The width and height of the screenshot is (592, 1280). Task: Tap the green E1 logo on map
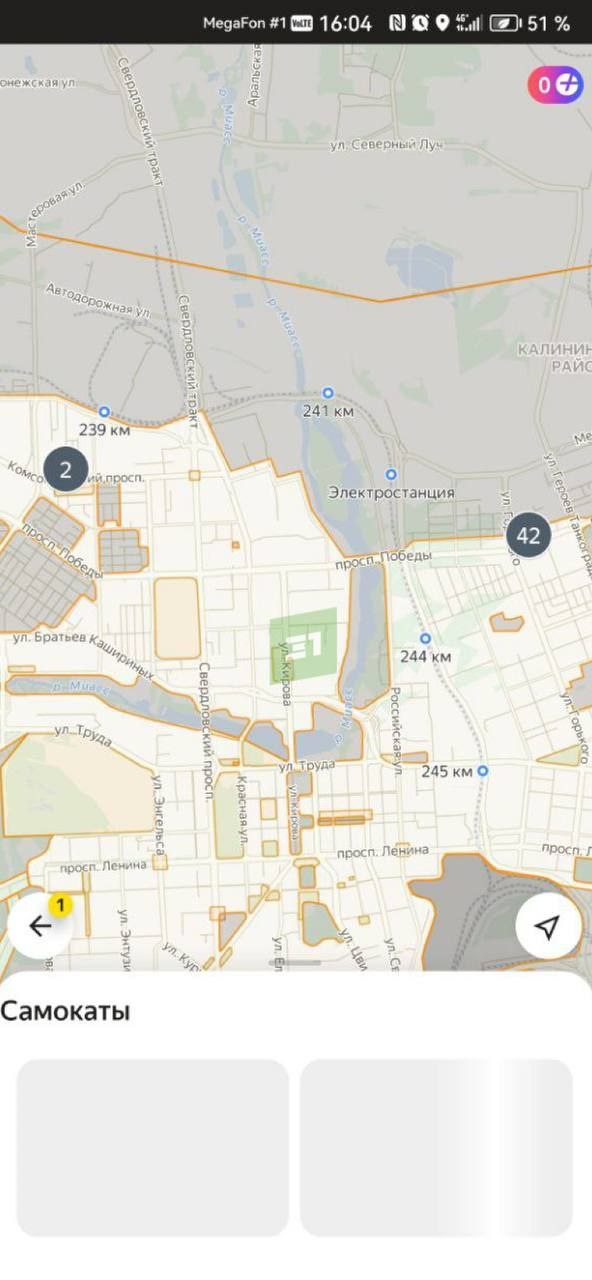(303, 645)
